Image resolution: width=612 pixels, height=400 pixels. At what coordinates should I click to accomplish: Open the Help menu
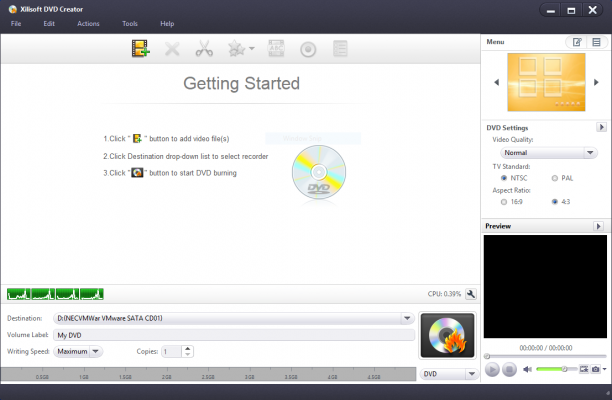(x=167, y=23)
